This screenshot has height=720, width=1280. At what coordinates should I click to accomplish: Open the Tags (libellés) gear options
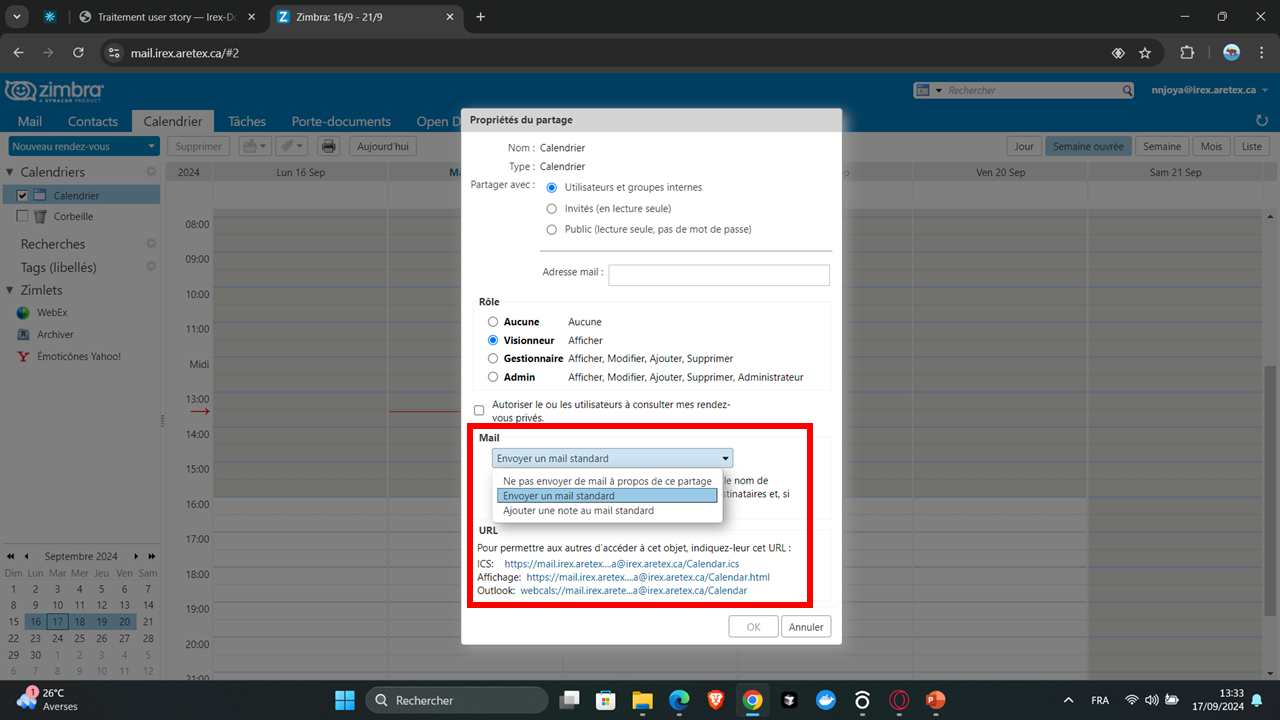coord(151,267)
